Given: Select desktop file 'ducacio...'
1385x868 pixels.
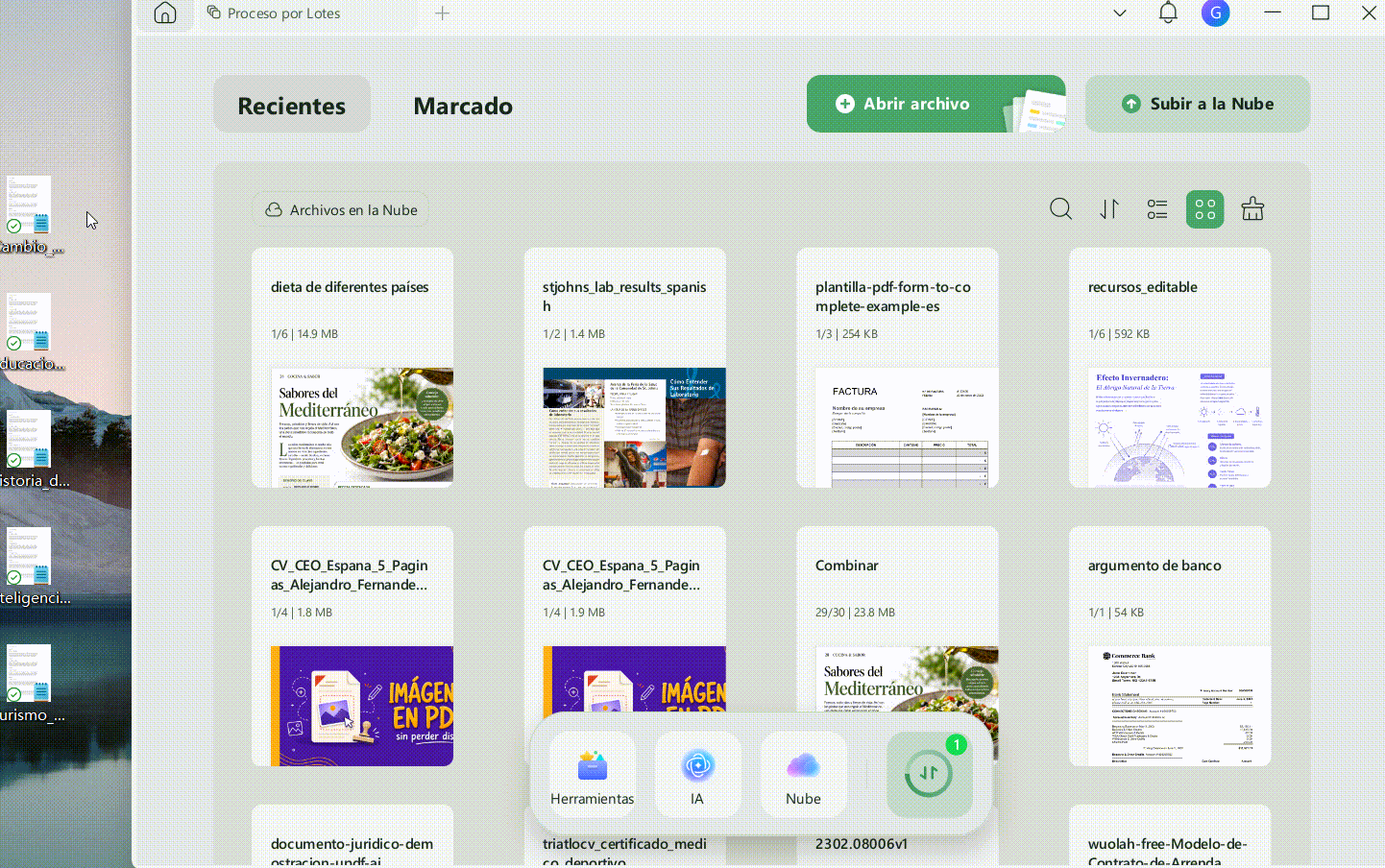Looking at the screenshot, I should pos(30,332).
